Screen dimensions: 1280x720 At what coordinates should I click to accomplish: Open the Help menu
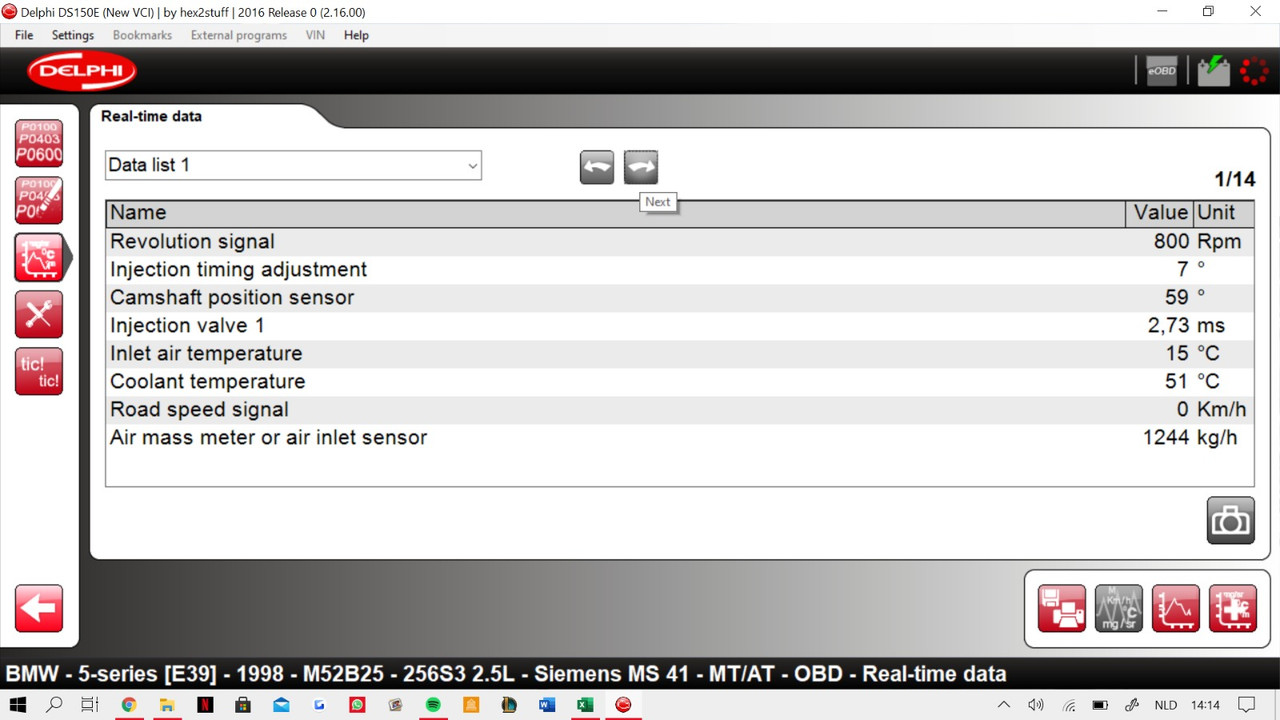(x=356, y=35)
